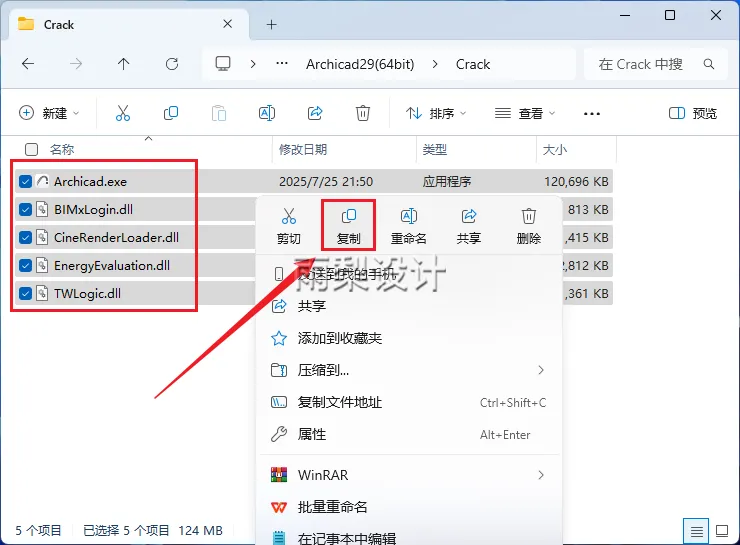Viewport: 740px width, 545px height.
Task: Click Crack breadcrumb in address bar
Action: (473, 64)
